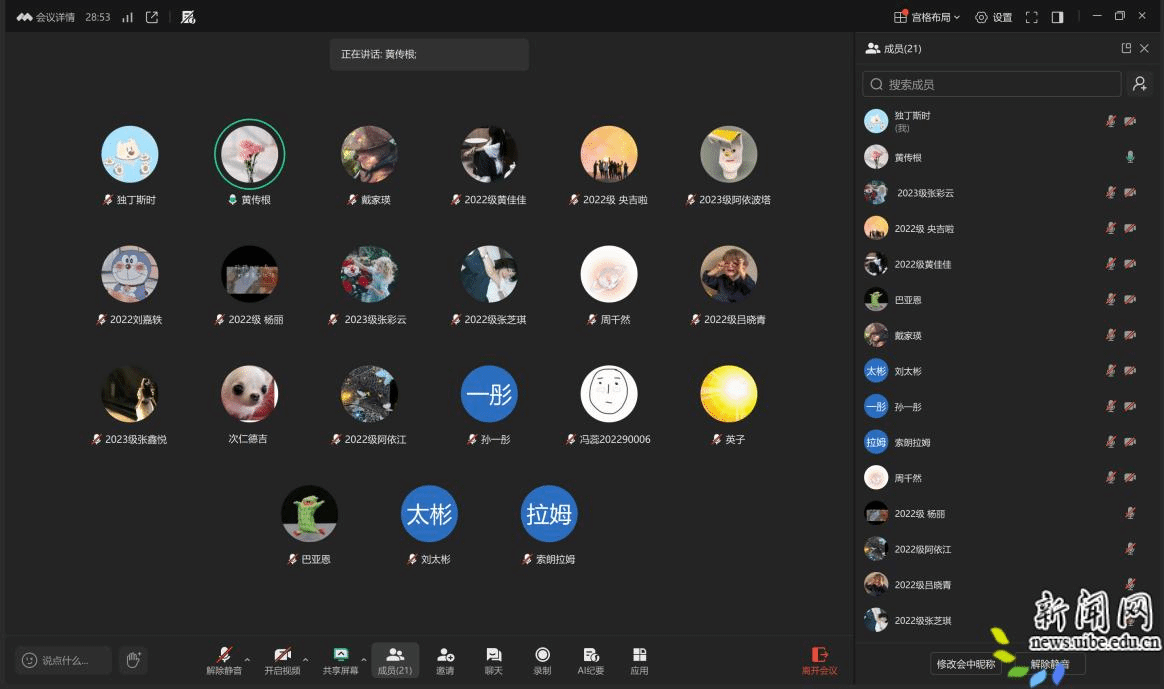Expand video options arrow next to 开启视频

tap(305, 660)
